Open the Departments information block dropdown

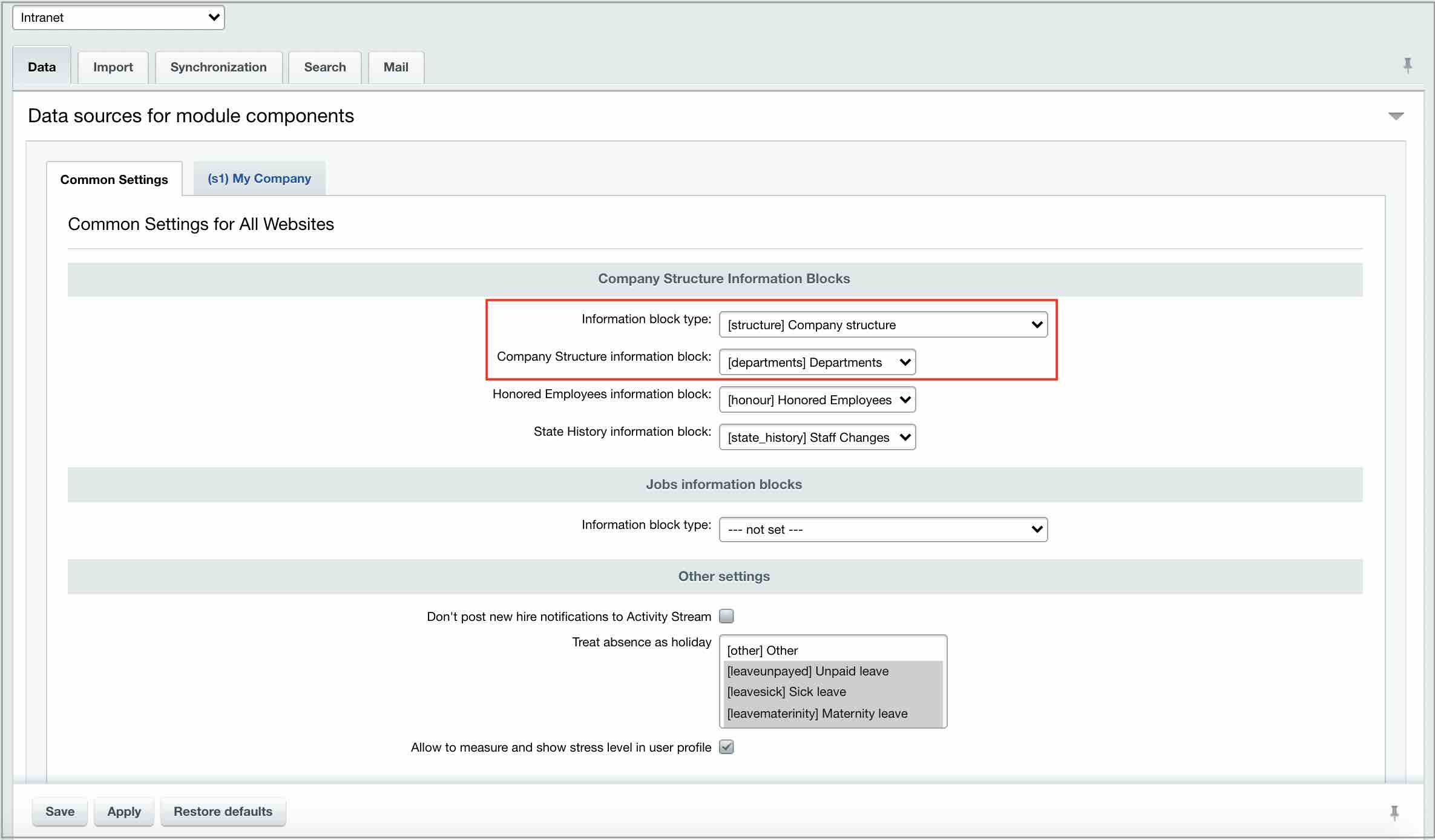point(817,363)
